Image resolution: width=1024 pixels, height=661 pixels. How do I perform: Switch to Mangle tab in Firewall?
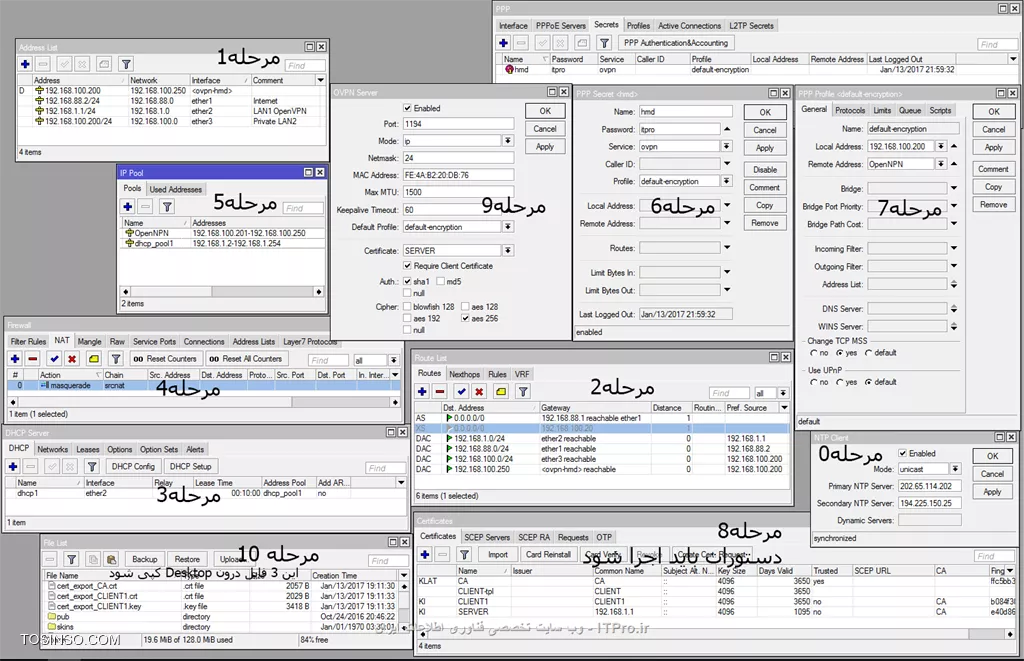89,342
